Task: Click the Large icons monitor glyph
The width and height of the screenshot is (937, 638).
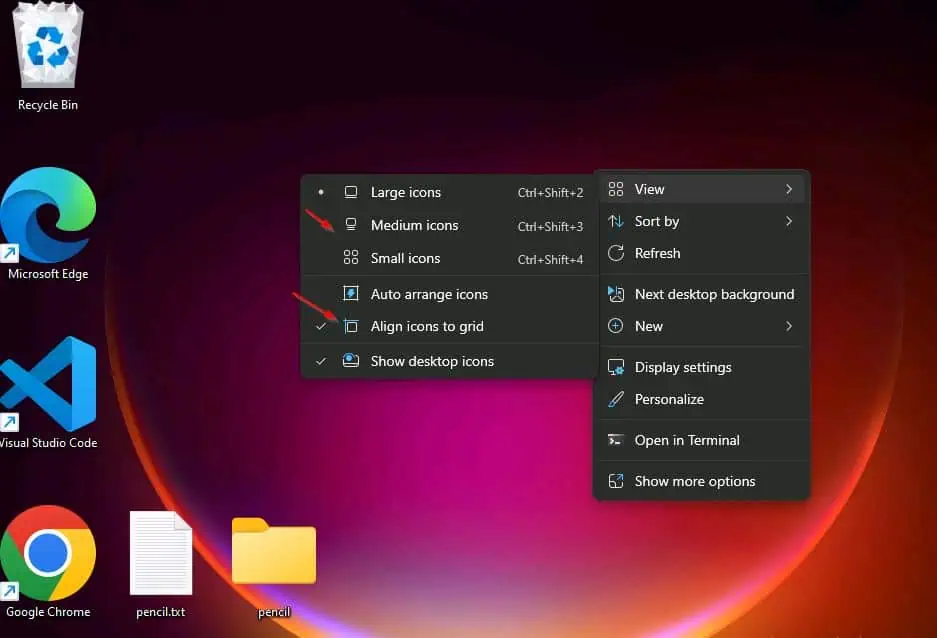Action: coord(351,192)
